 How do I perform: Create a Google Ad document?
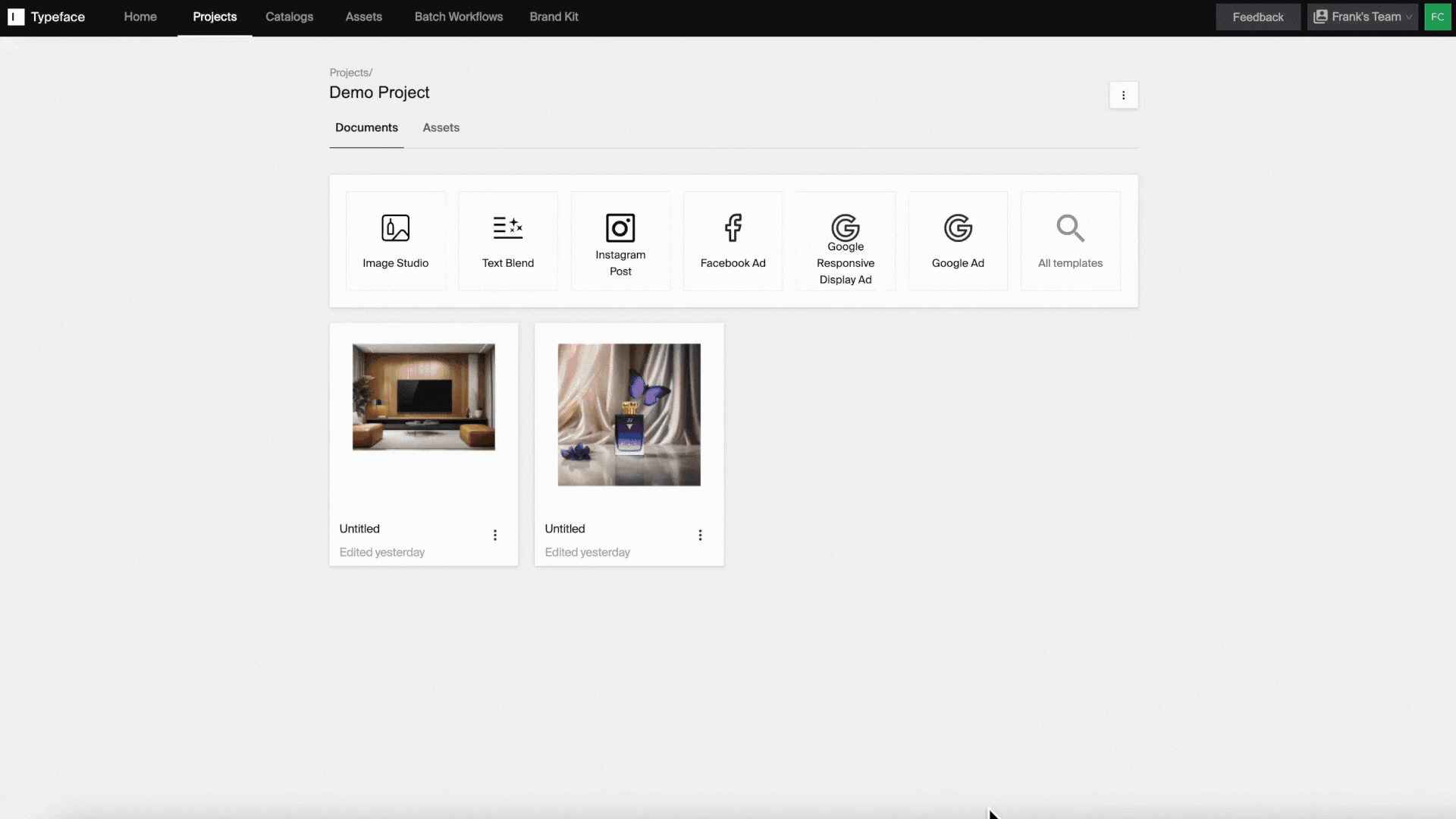point(958,241)
